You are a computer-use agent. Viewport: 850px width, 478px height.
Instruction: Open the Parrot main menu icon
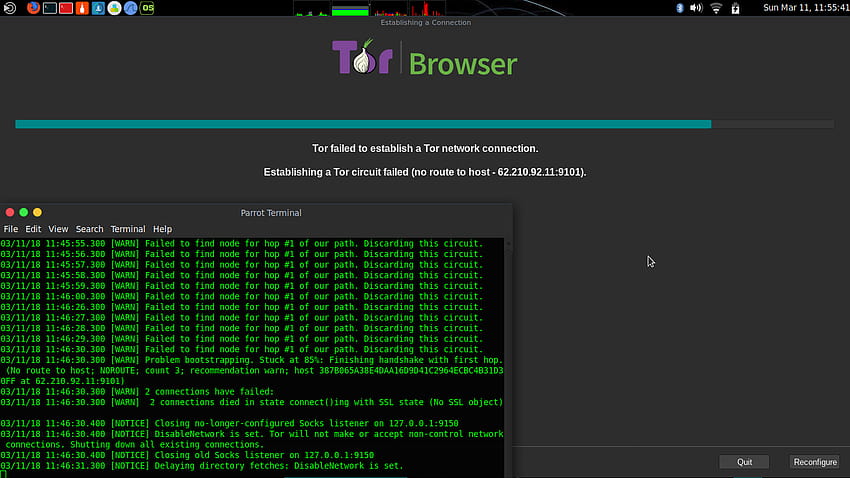point(10,8)
